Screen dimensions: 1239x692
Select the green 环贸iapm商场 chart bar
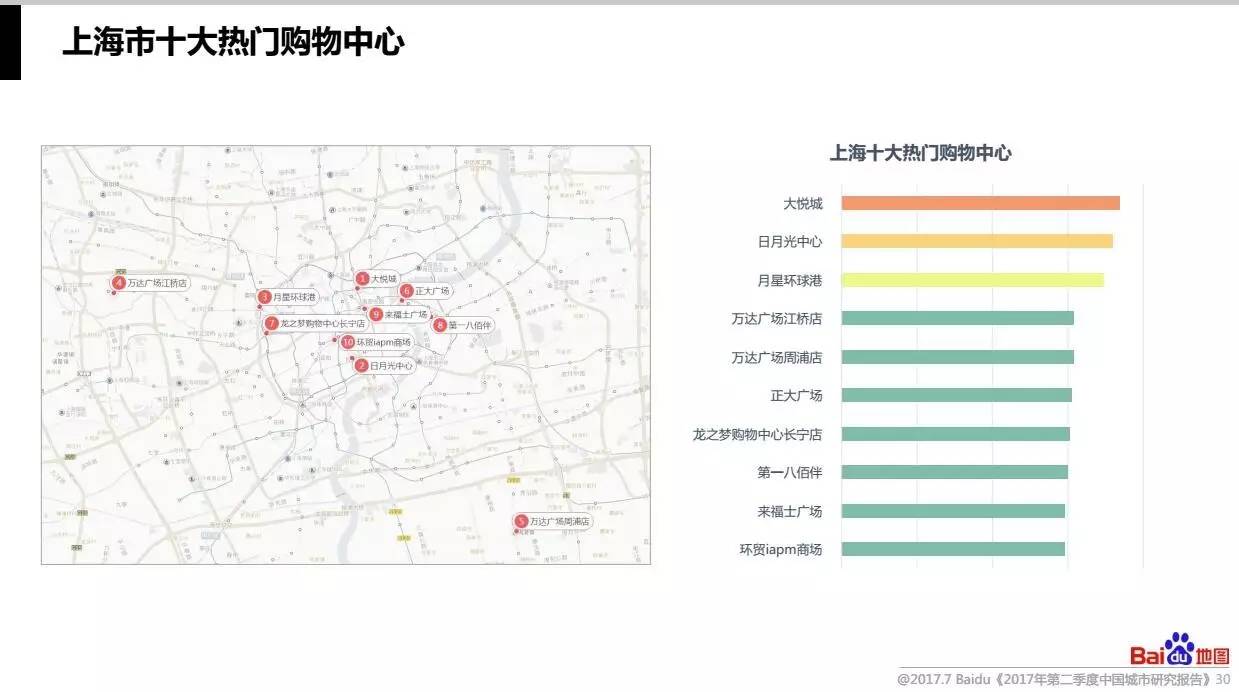(x=953, y=549)
